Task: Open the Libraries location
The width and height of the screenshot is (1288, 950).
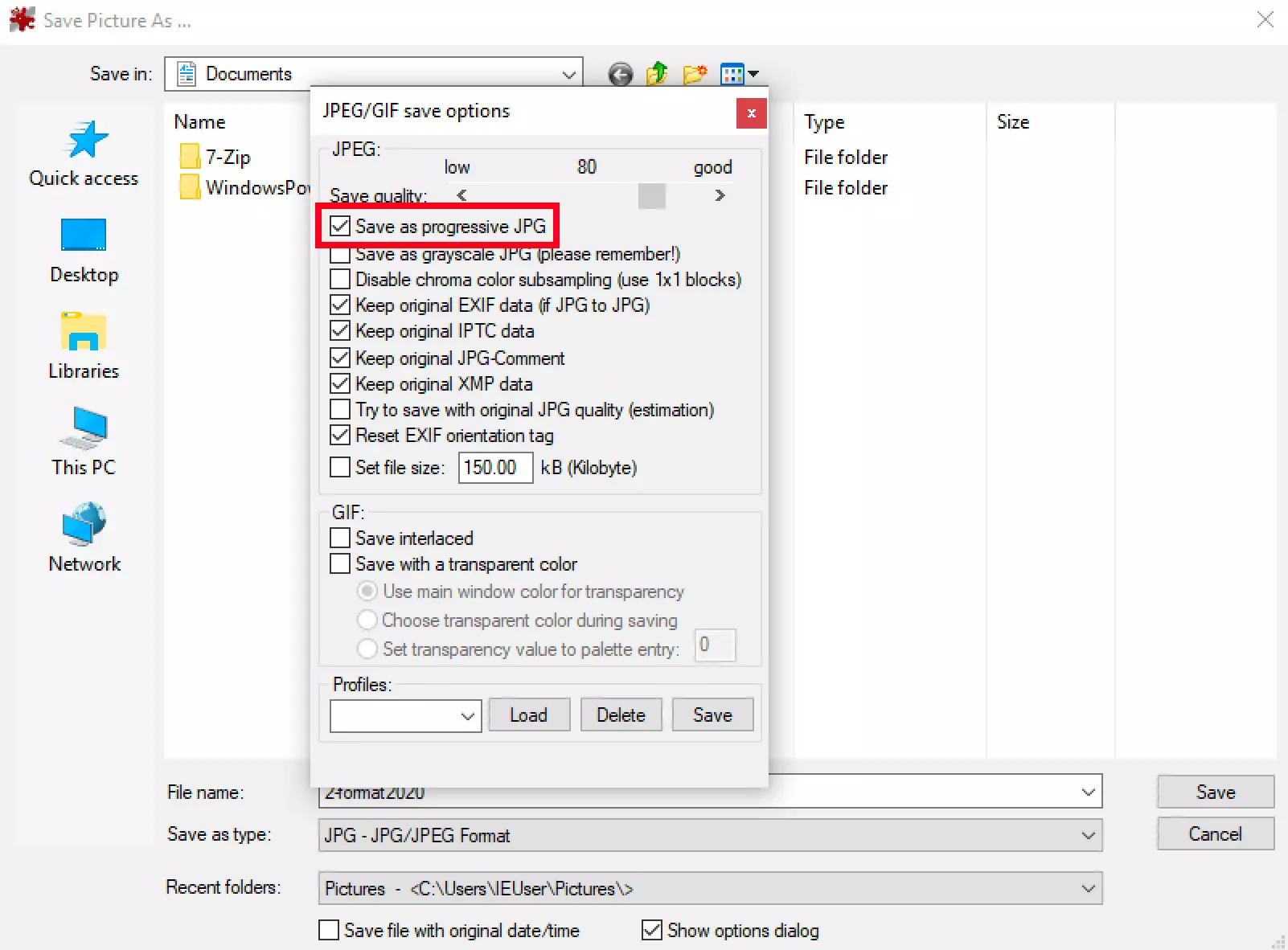Action: (x=84, y=347)
